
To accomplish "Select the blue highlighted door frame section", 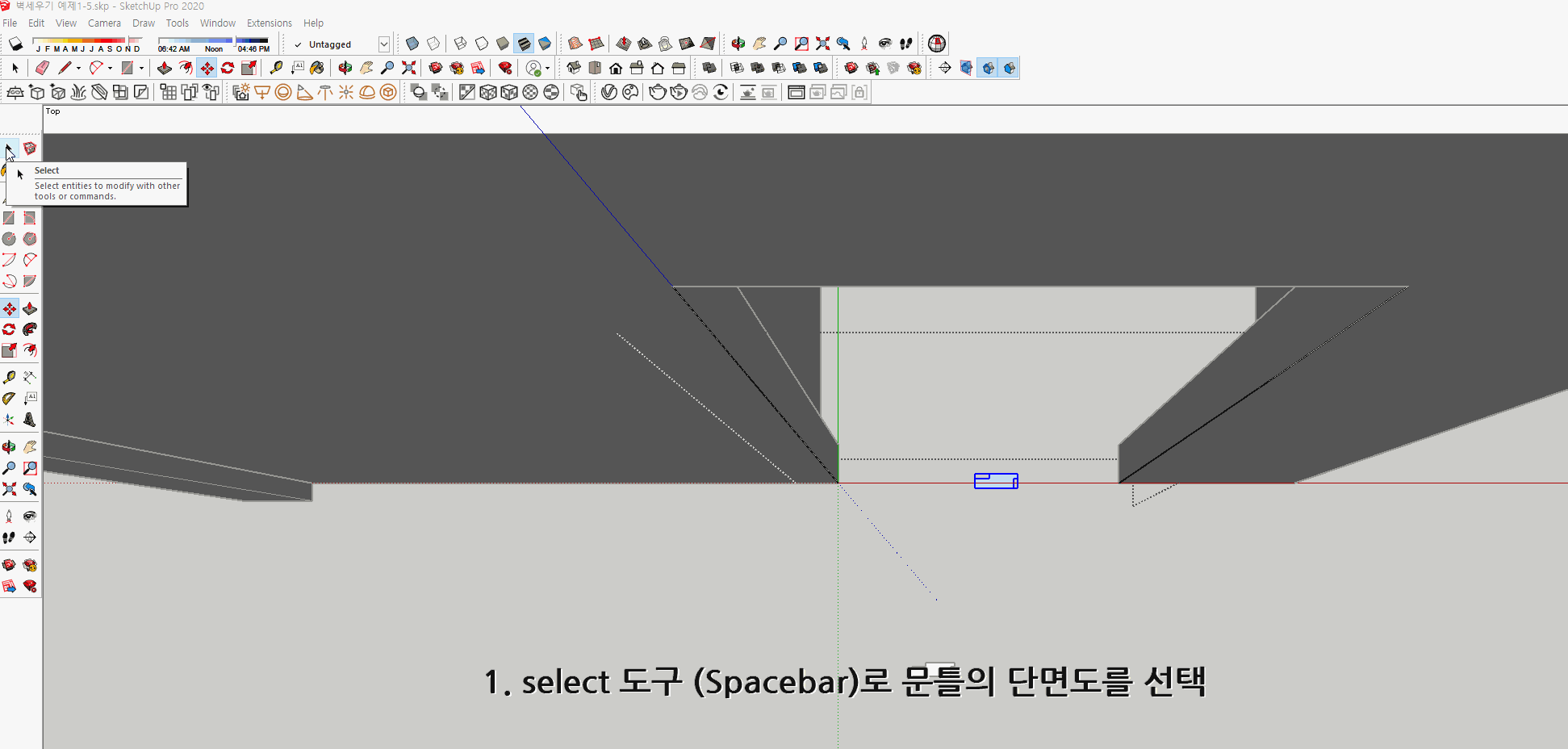I will pos(995,480).
